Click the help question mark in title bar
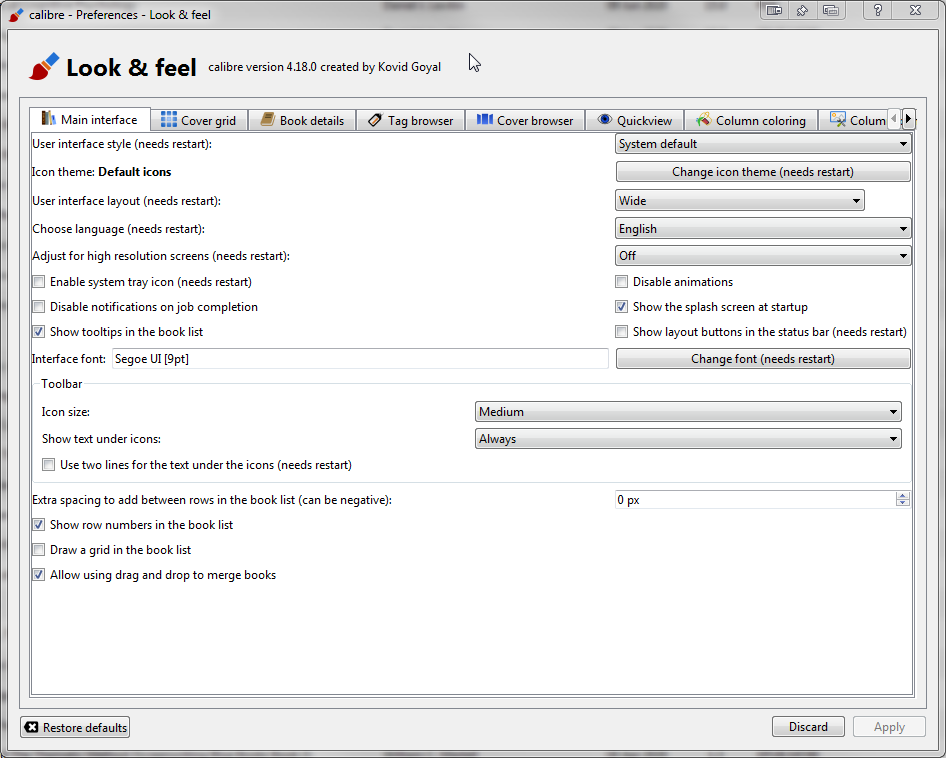 pos(878,10)
